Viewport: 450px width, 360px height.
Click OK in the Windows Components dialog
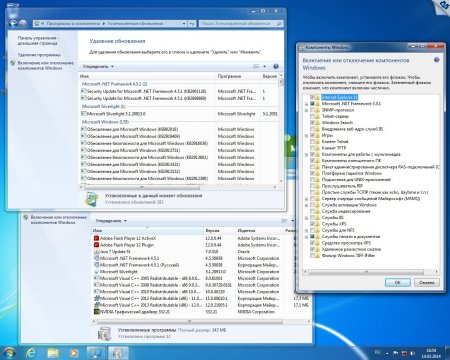point(397,282)
